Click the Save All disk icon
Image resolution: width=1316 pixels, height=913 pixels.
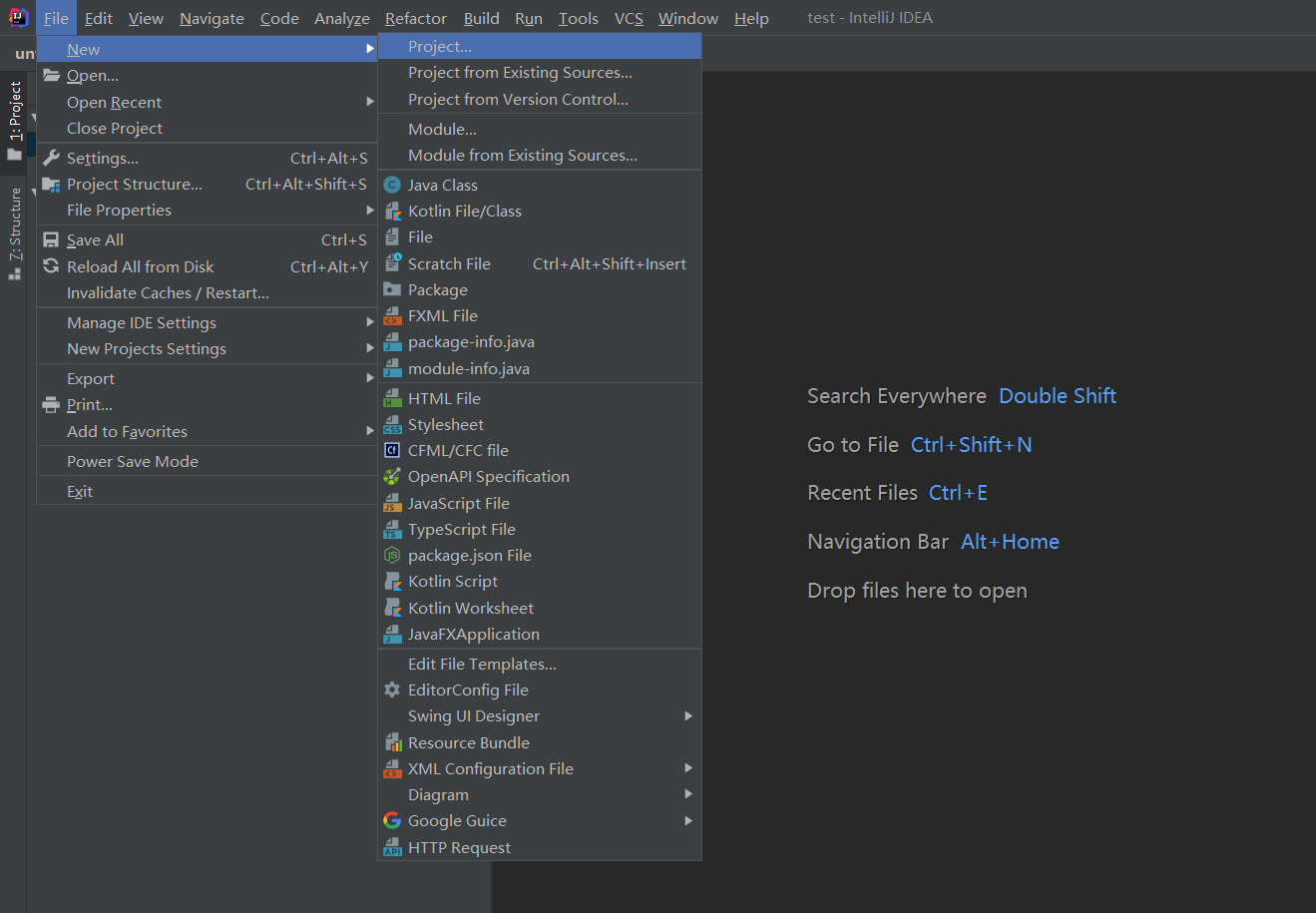point(51,240)
